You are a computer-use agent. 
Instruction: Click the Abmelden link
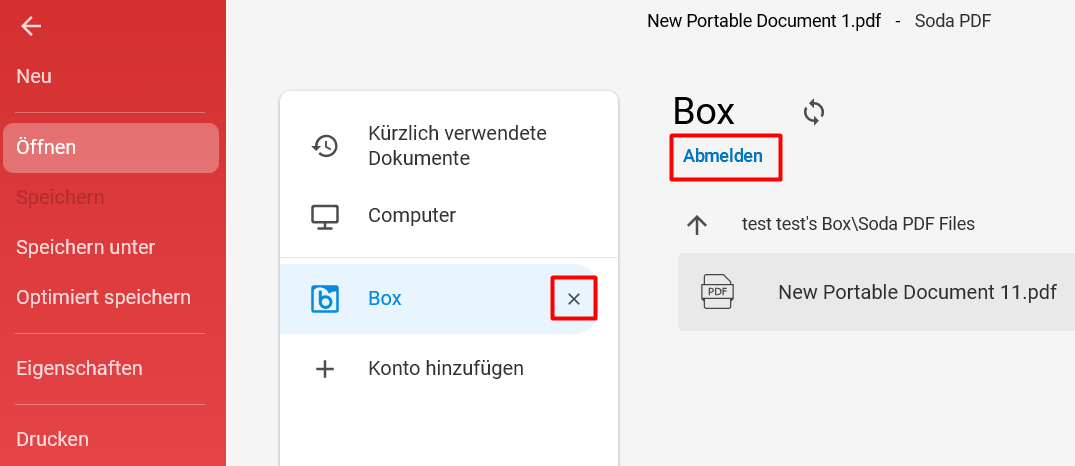tap(723, 156)
